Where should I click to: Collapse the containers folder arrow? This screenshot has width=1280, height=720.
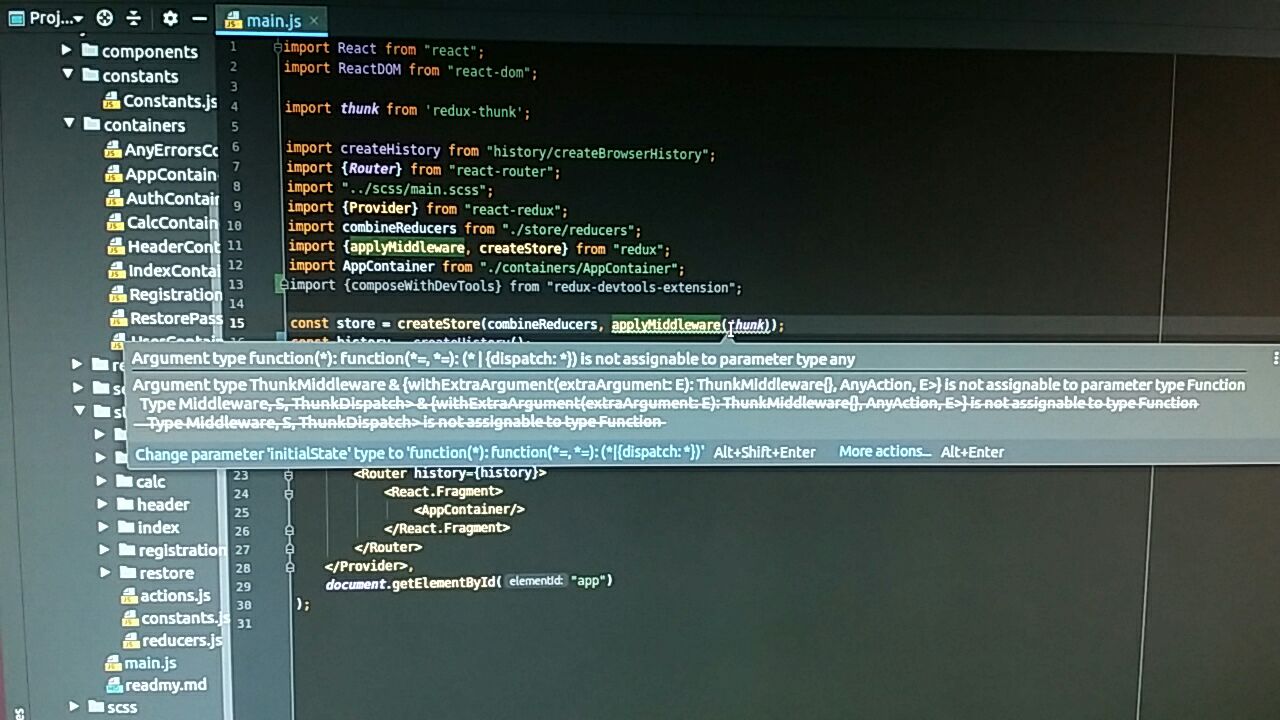pos(69,123)
